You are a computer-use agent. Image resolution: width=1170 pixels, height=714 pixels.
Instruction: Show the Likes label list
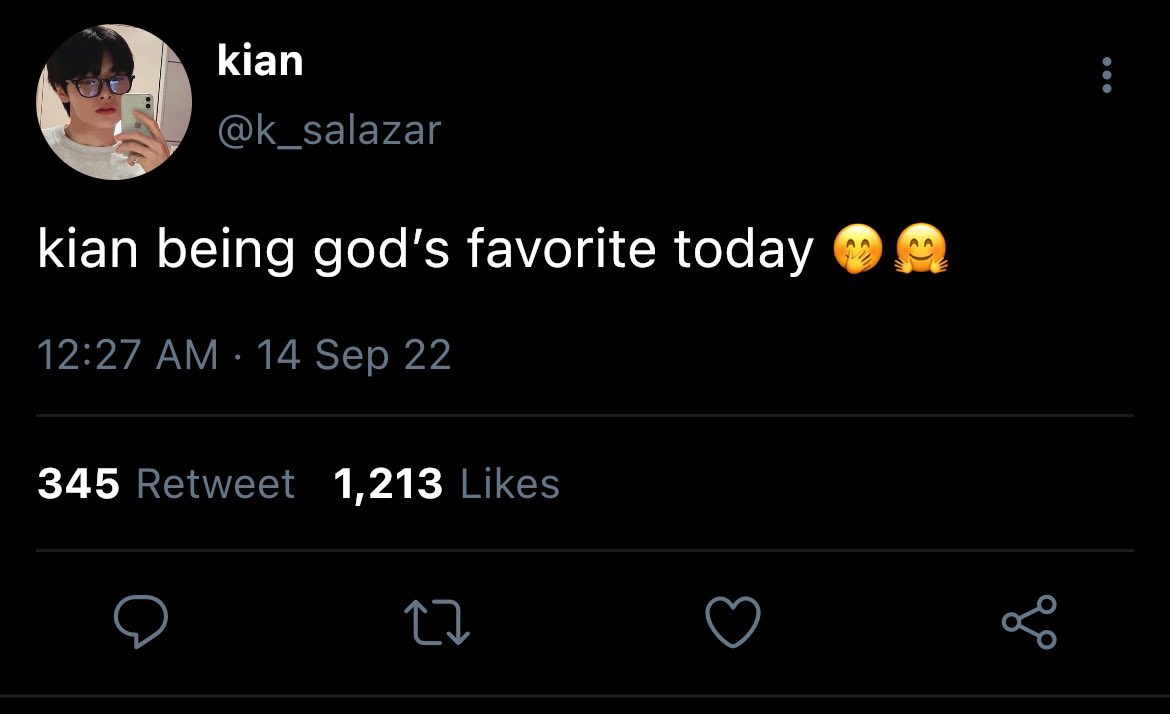coord(510,483)
